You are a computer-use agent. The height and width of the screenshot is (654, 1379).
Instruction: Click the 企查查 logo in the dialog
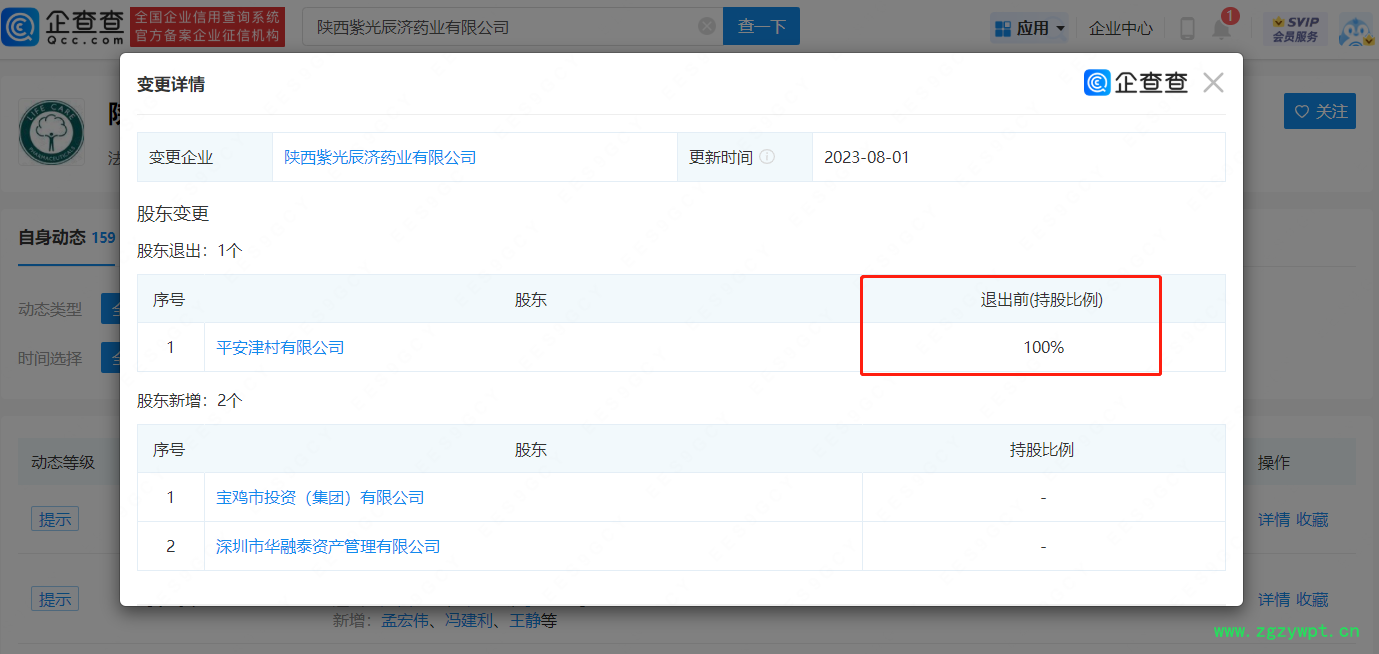[x=1136, y=83]
